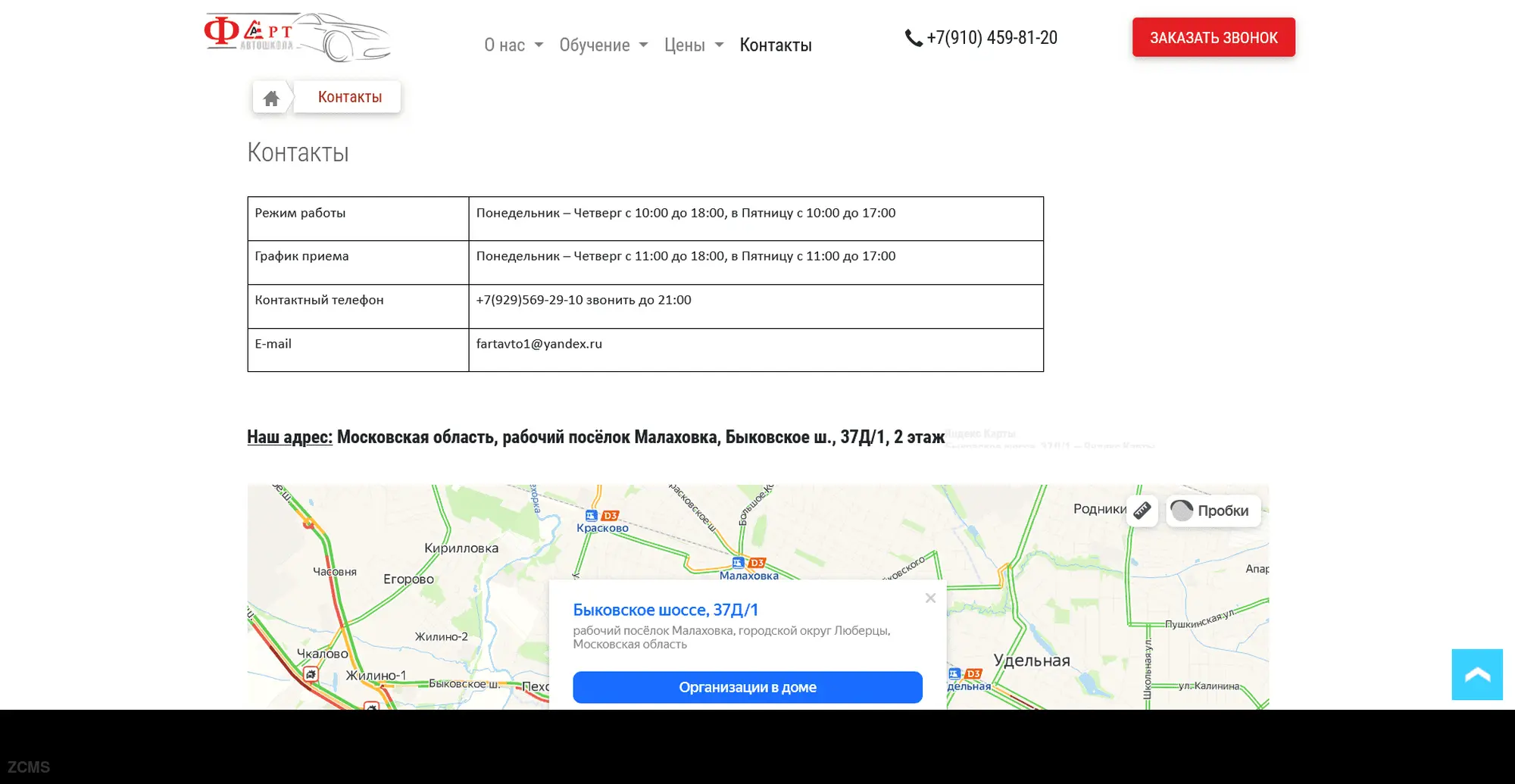Click the phone handset icon in header
This screenshot has width=1515, height=784.
point(914,38)
